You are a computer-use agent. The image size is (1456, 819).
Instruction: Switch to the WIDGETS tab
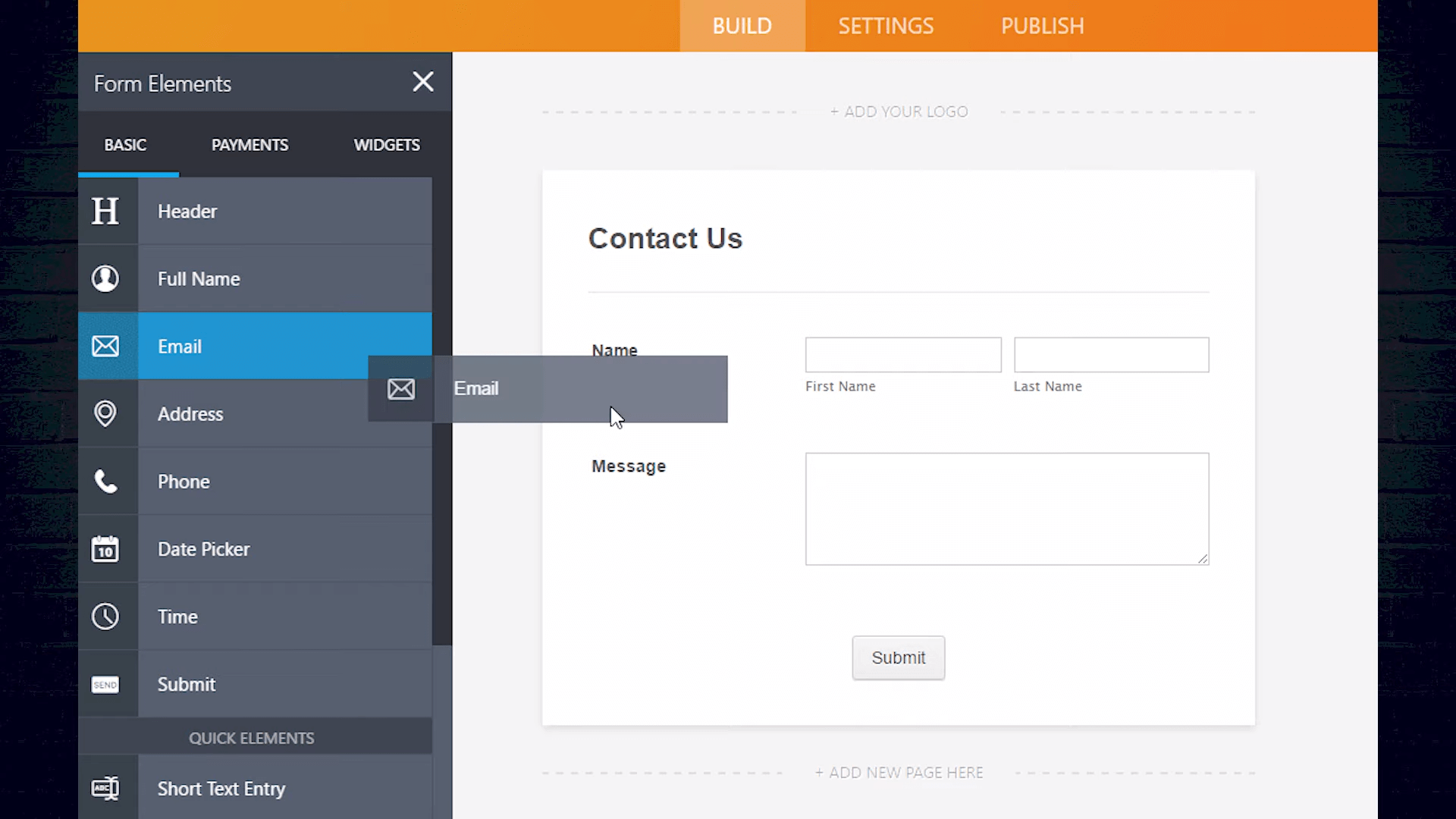387,145
